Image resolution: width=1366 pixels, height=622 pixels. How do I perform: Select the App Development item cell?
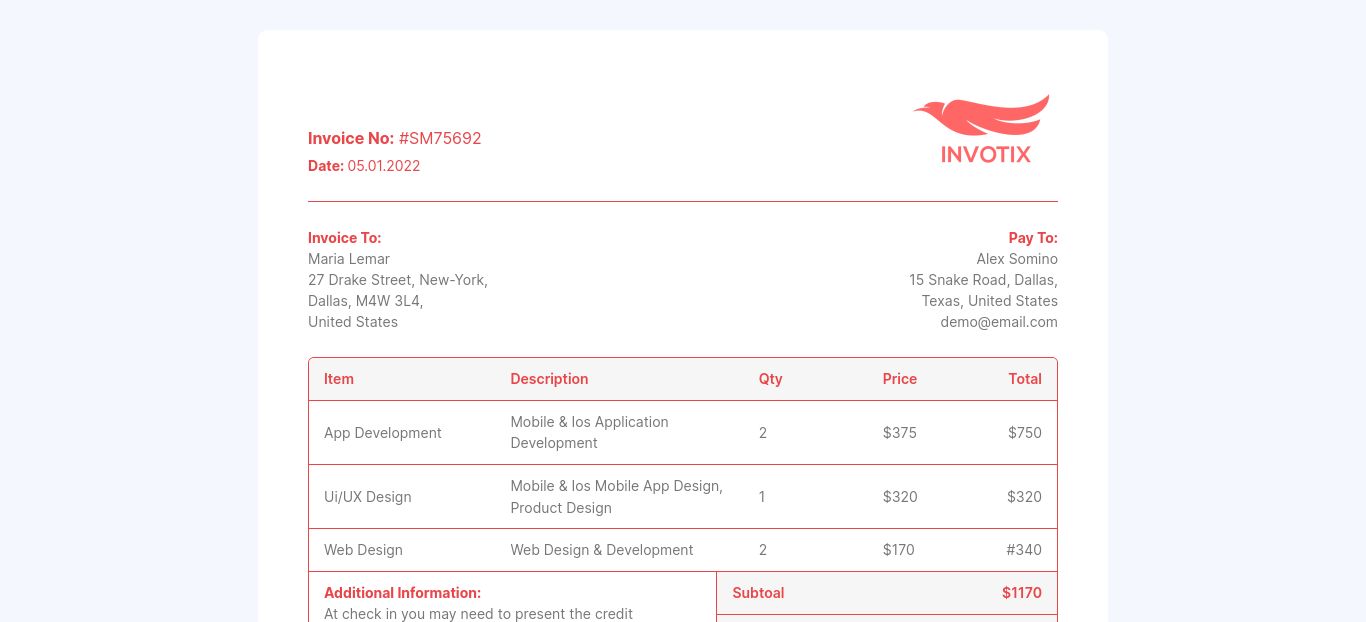383,433
